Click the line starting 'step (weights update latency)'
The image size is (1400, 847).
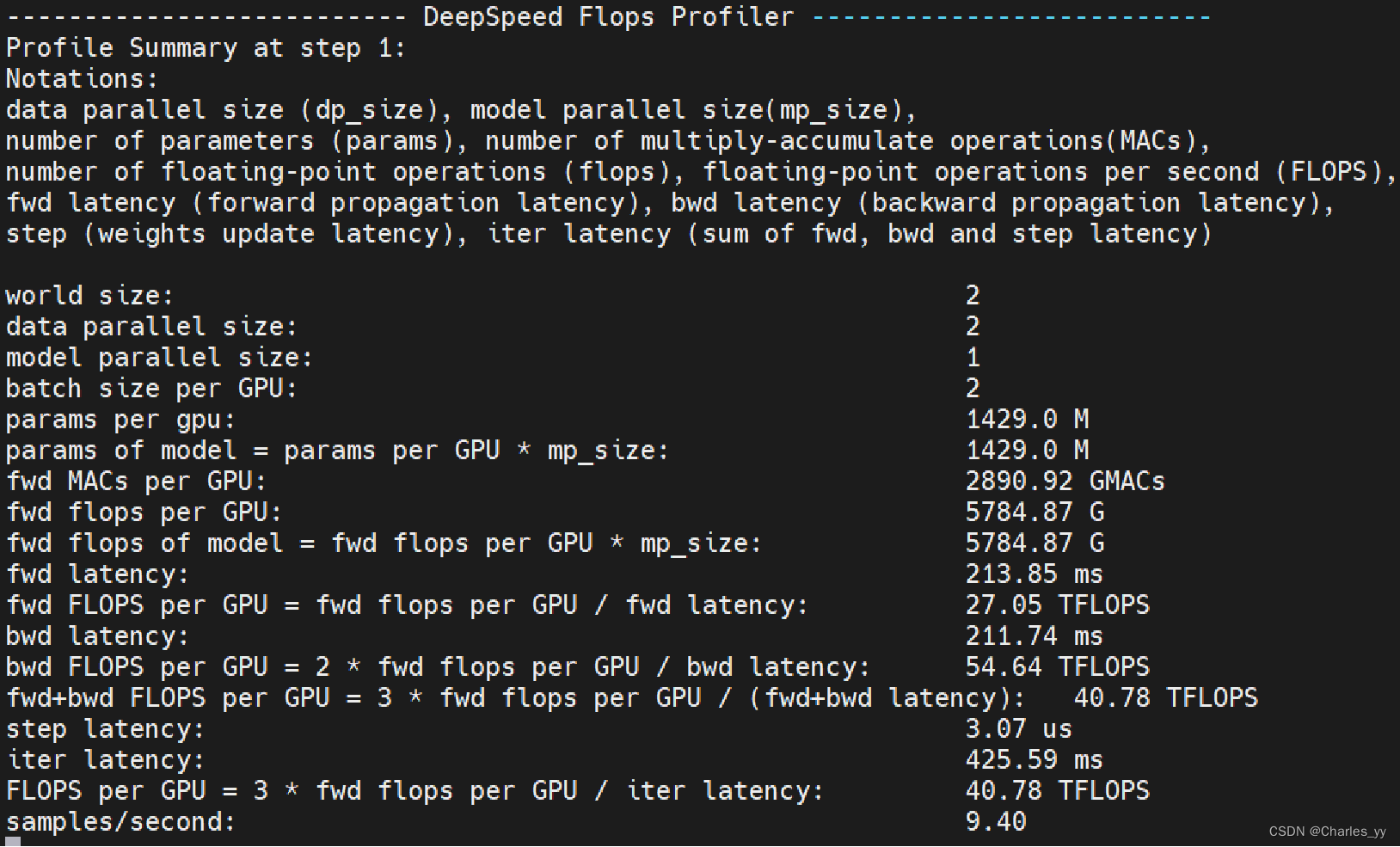coord(608,234)
